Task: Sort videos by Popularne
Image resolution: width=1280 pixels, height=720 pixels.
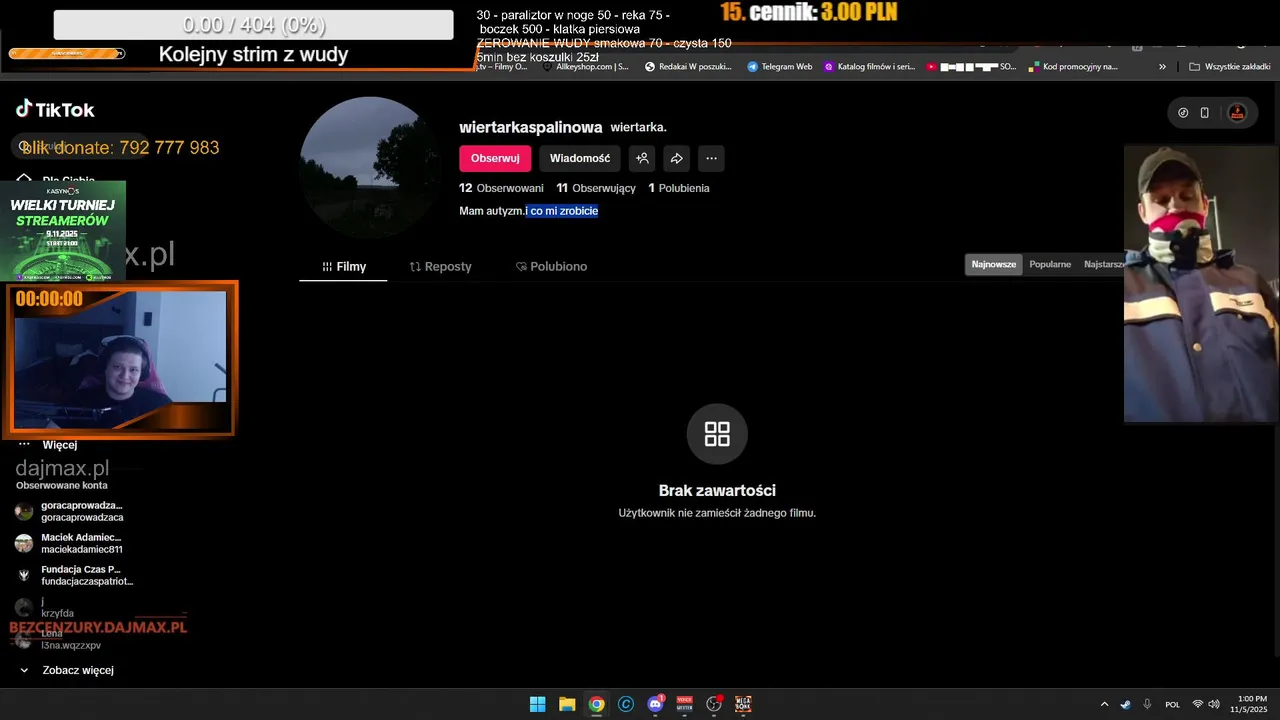Action: [1050, 264]
